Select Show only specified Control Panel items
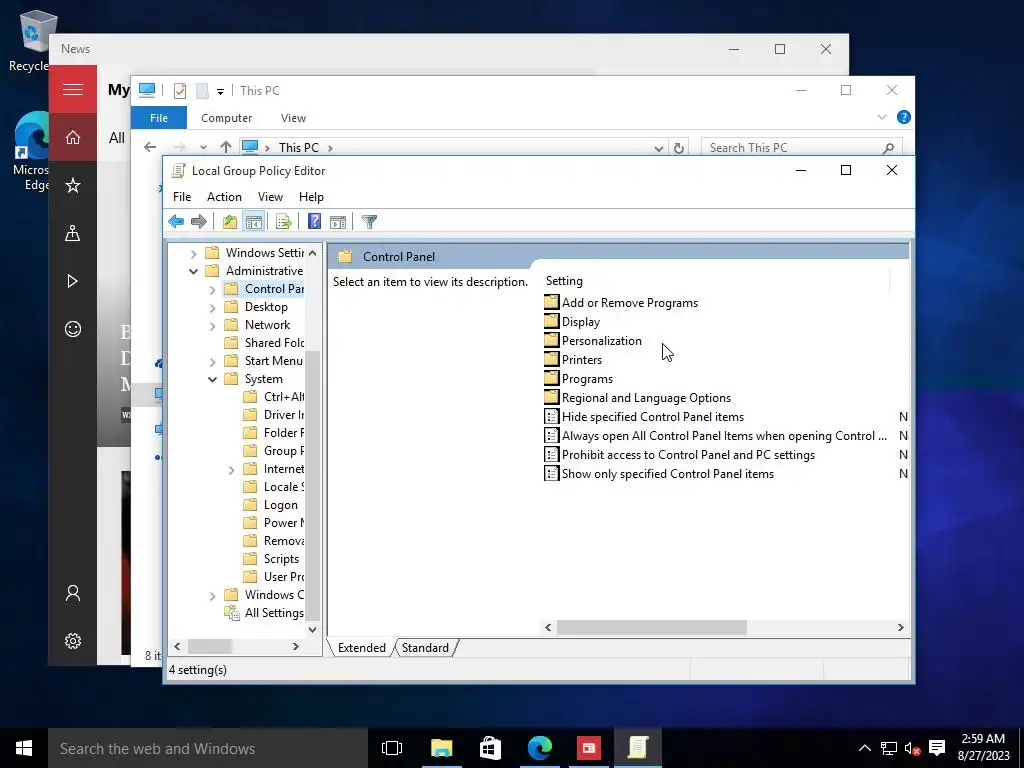The image size is (1024, 768). point(667,473)
